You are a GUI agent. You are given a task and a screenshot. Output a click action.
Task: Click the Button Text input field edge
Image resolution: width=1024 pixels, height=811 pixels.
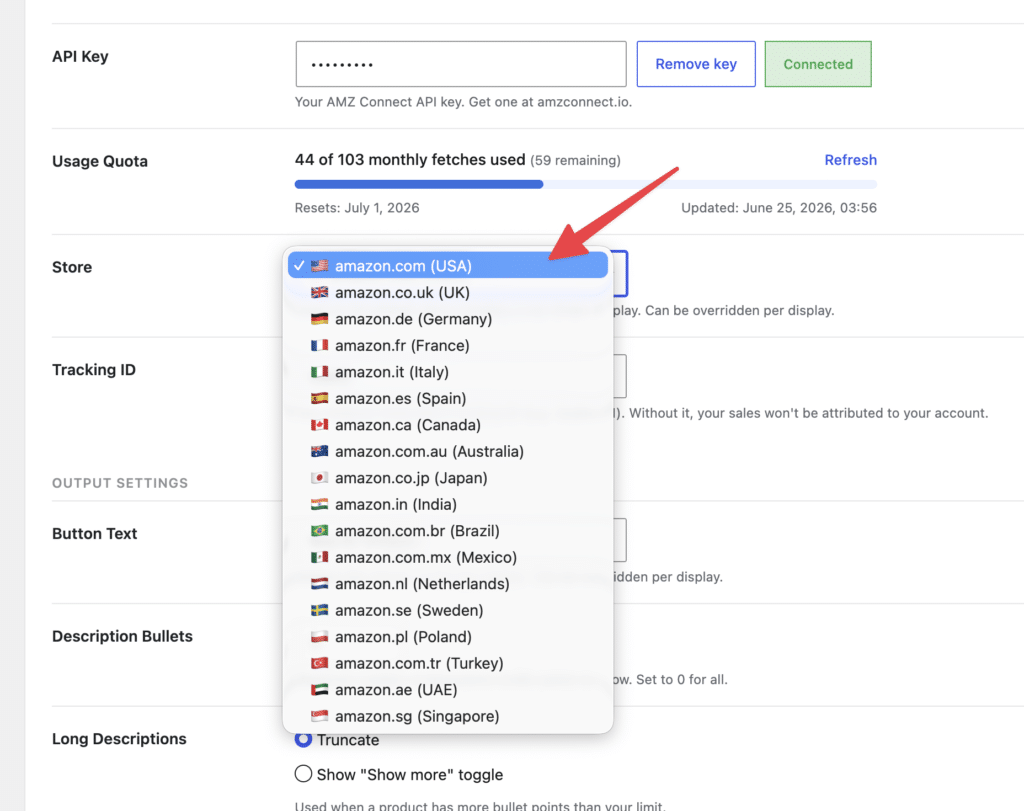click(620, 540)
